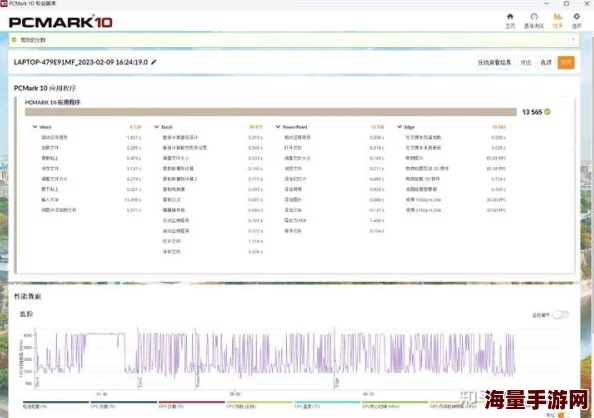Click the pencil icon to rename result
The image size is (594, 418).
click(153, 62)
